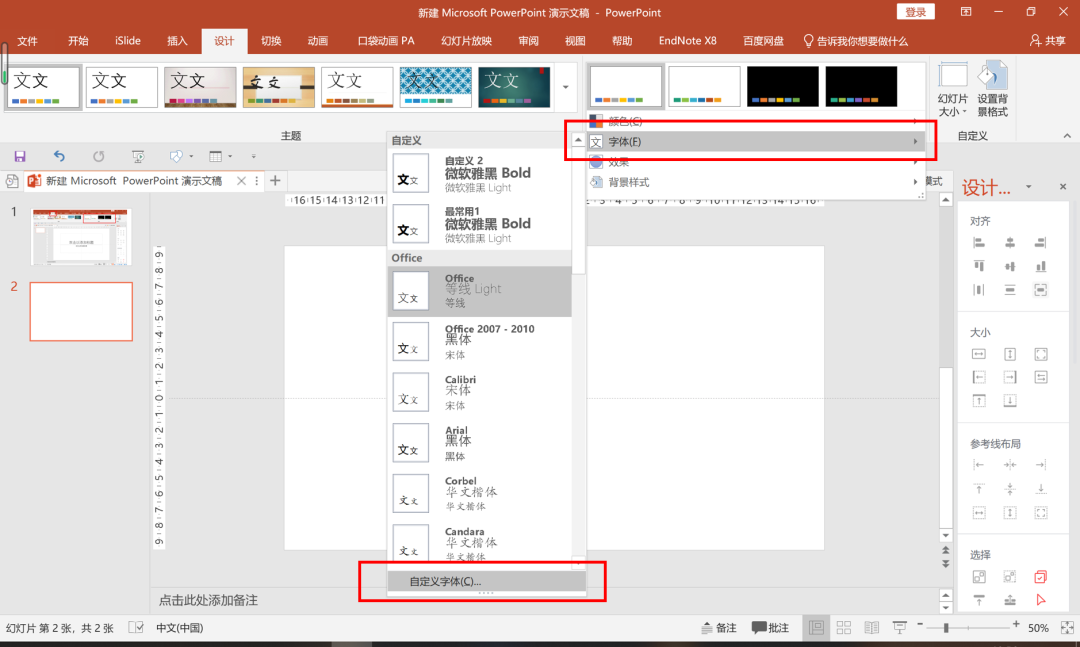The image size is (1080, 647).
Task: Click the Redo icon
Action: tap(98, 156)
